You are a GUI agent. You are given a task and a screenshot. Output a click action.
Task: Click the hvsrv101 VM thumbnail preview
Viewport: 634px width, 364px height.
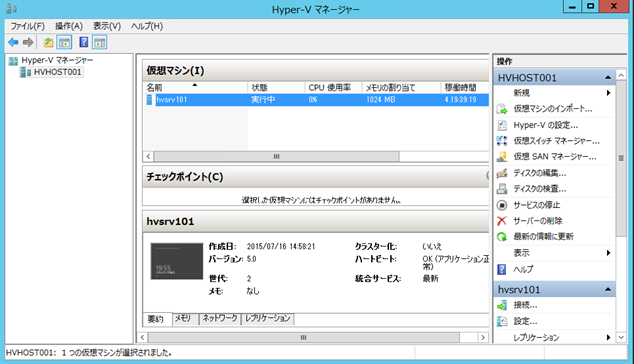(x=177, y=261)
